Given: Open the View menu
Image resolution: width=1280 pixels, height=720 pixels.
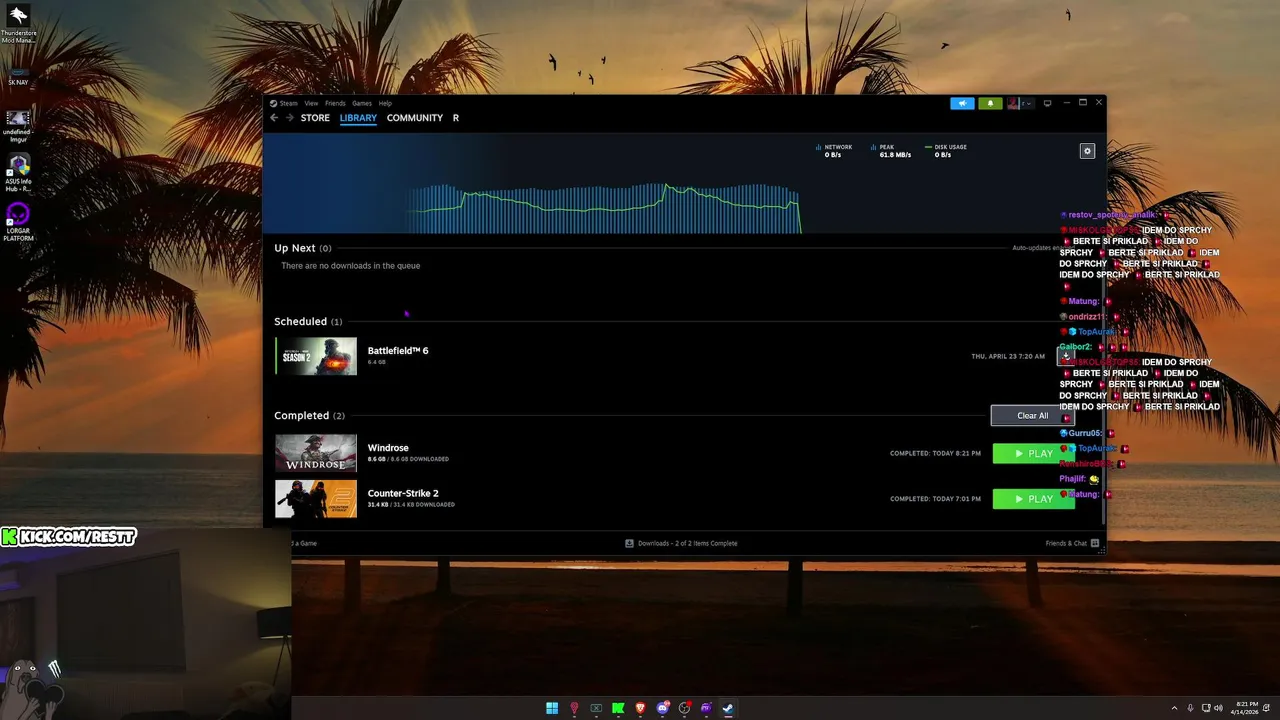Looking at the screenshot, I should [x=311, y=103].
